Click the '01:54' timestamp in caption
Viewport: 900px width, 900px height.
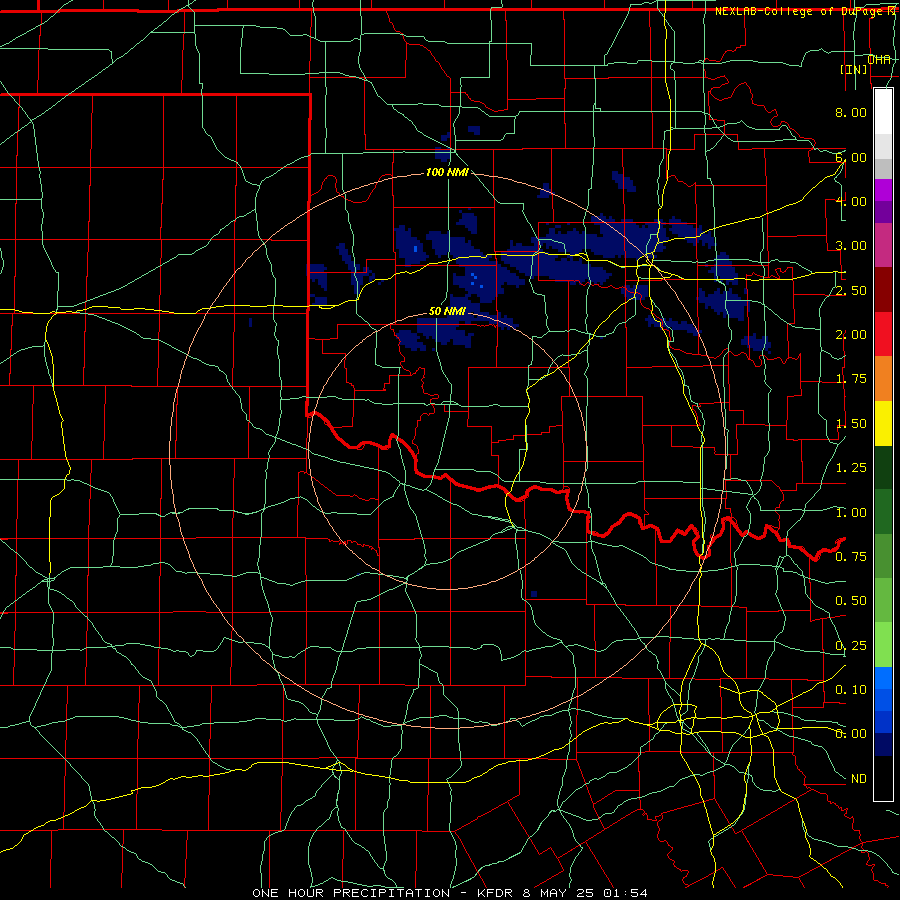(x=625, y=893)
